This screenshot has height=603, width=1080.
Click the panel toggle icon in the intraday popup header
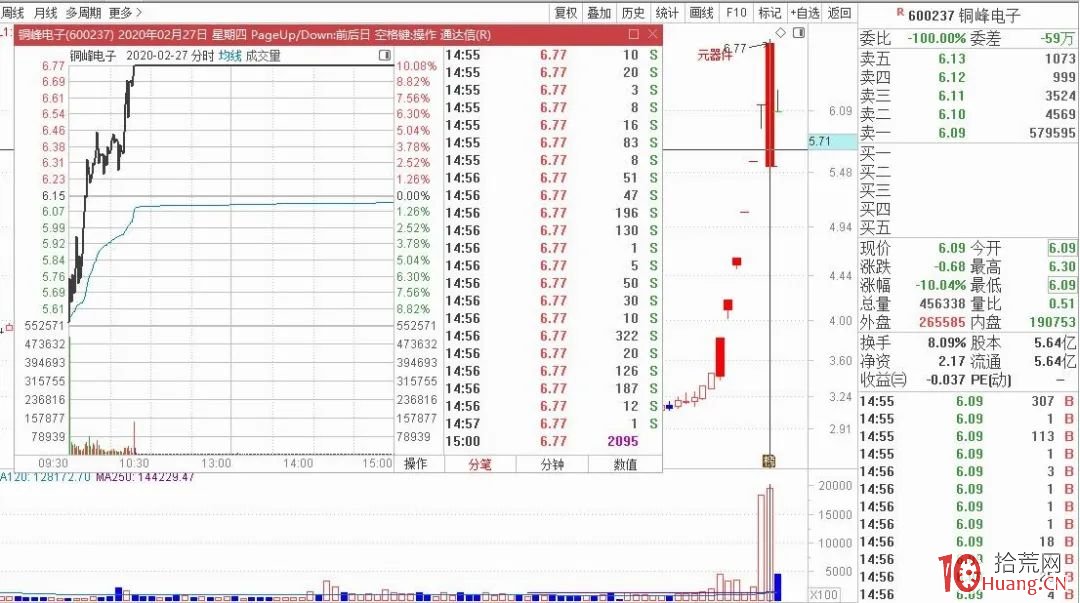tap(385, 55)
